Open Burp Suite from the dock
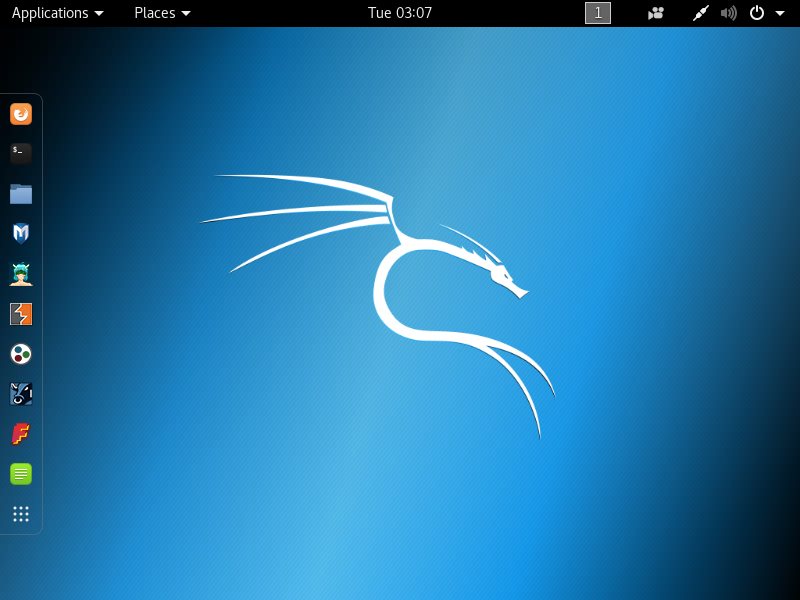This screenshot has height=600, width=800. 21,314
